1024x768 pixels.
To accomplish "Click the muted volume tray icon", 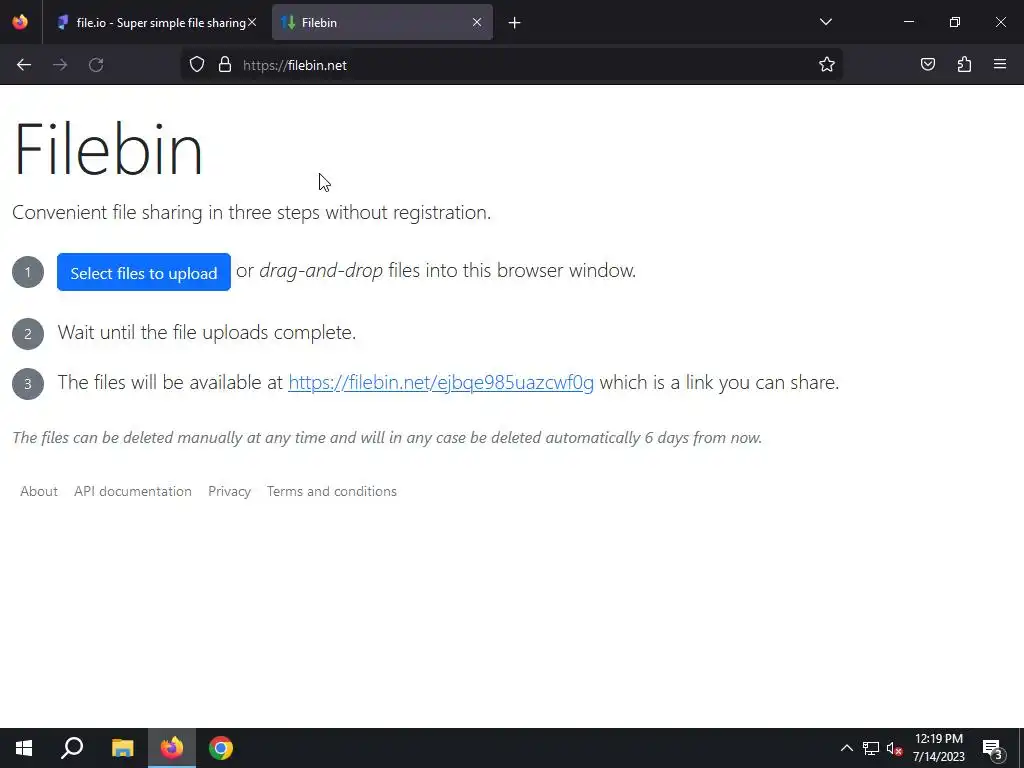I will 894,749.
